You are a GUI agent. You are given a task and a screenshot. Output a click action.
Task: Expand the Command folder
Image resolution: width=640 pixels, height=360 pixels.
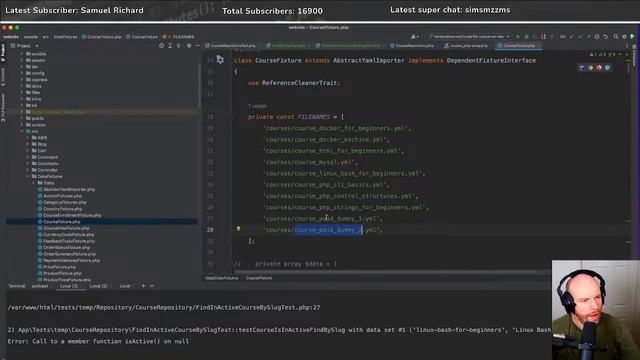(28, 157)
